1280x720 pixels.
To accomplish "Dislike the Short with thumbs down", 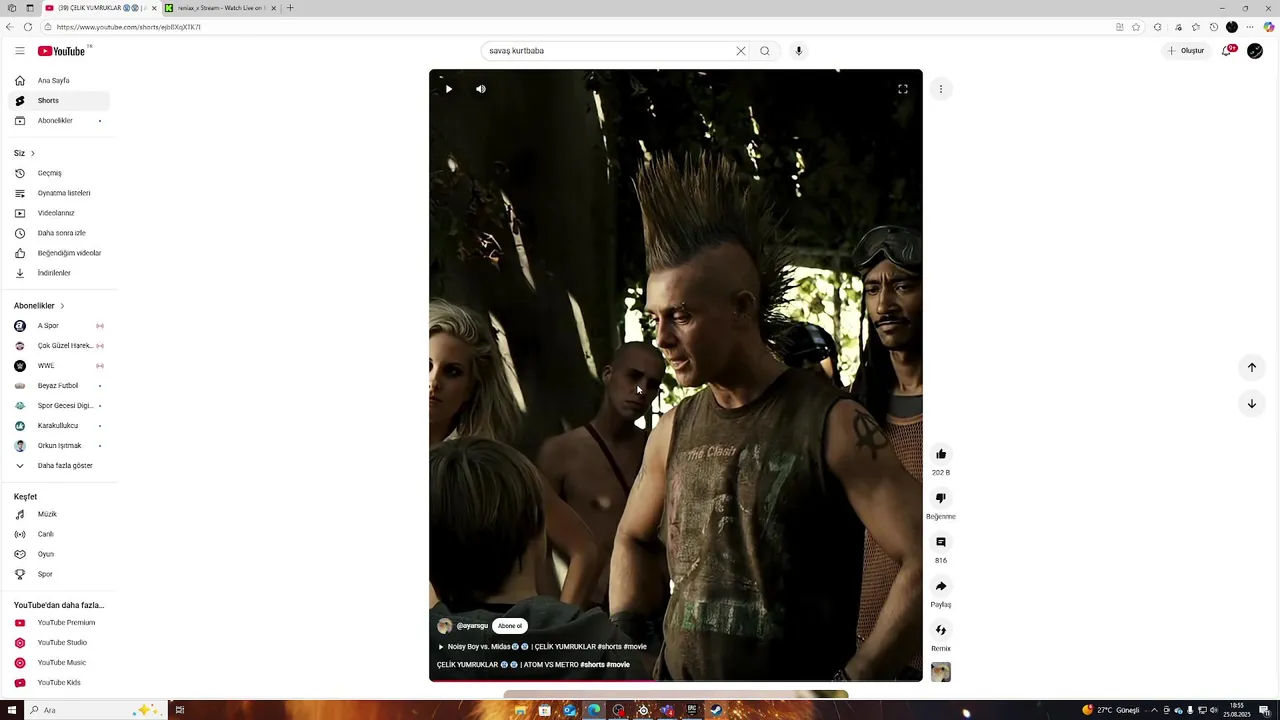I will (x=941, y=498).
